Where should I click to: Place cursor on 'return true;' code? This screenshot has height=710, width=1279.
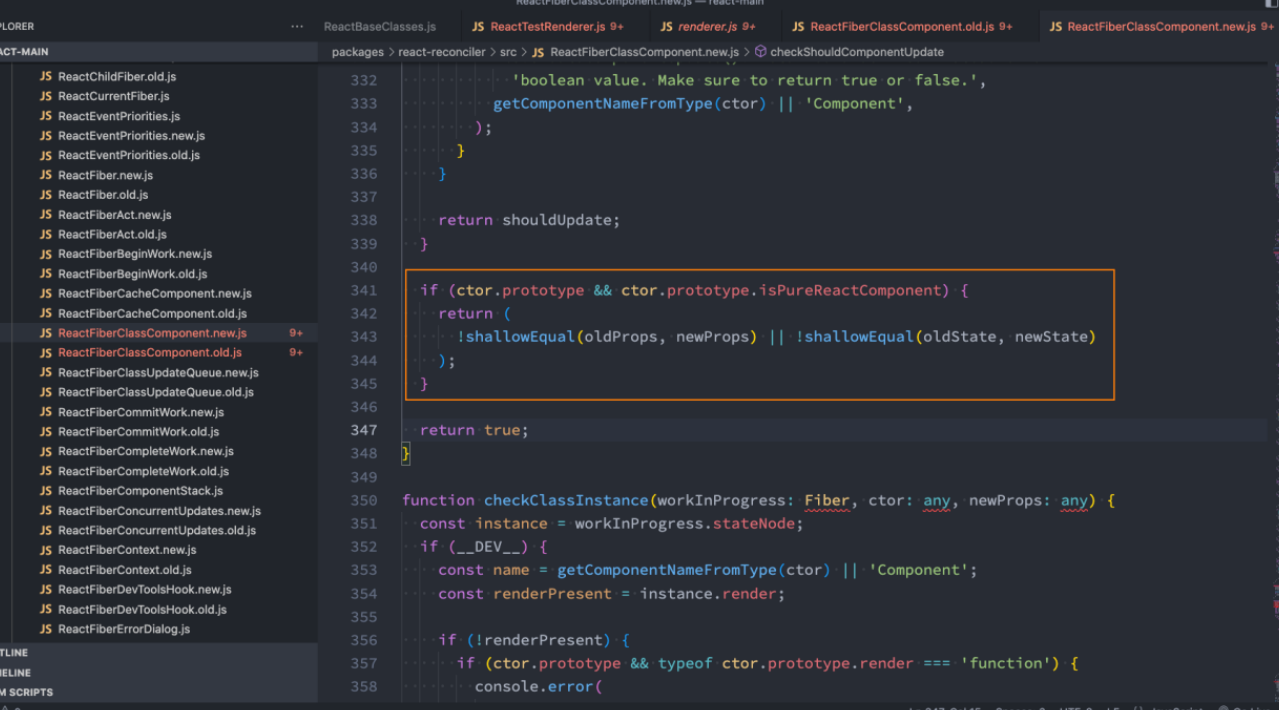click(x=474, y=430)
